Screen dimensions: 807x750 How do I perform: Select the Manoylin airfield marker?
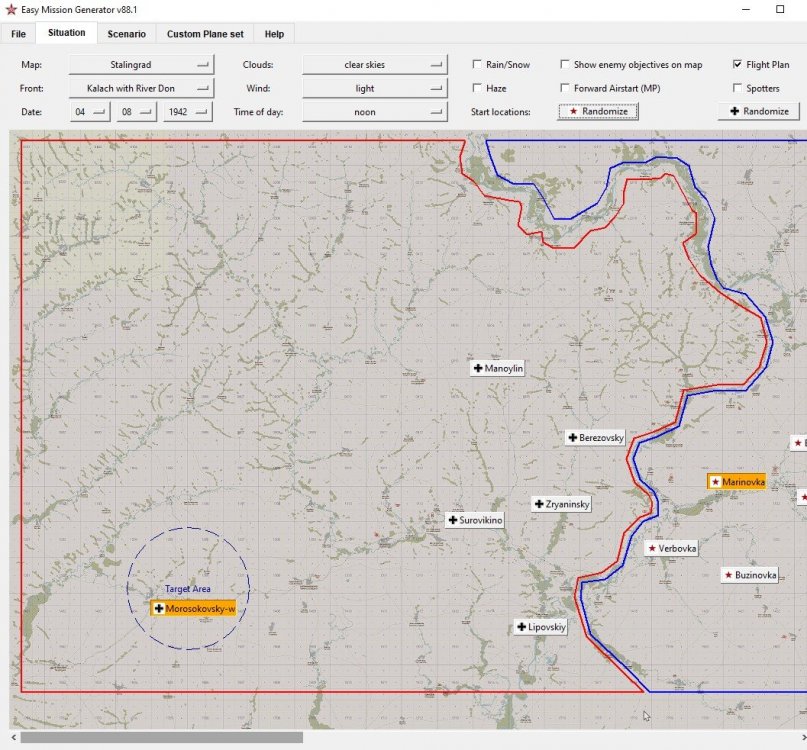coord(498,368)
